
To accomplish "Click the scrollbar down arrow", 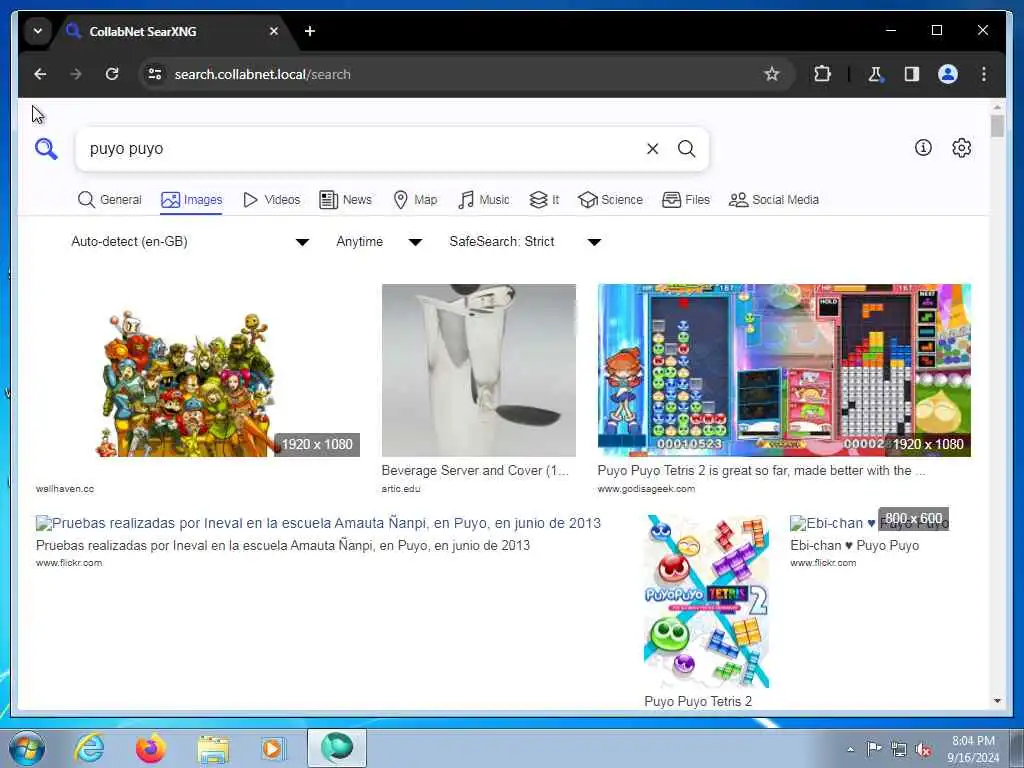I will (997, 701).
